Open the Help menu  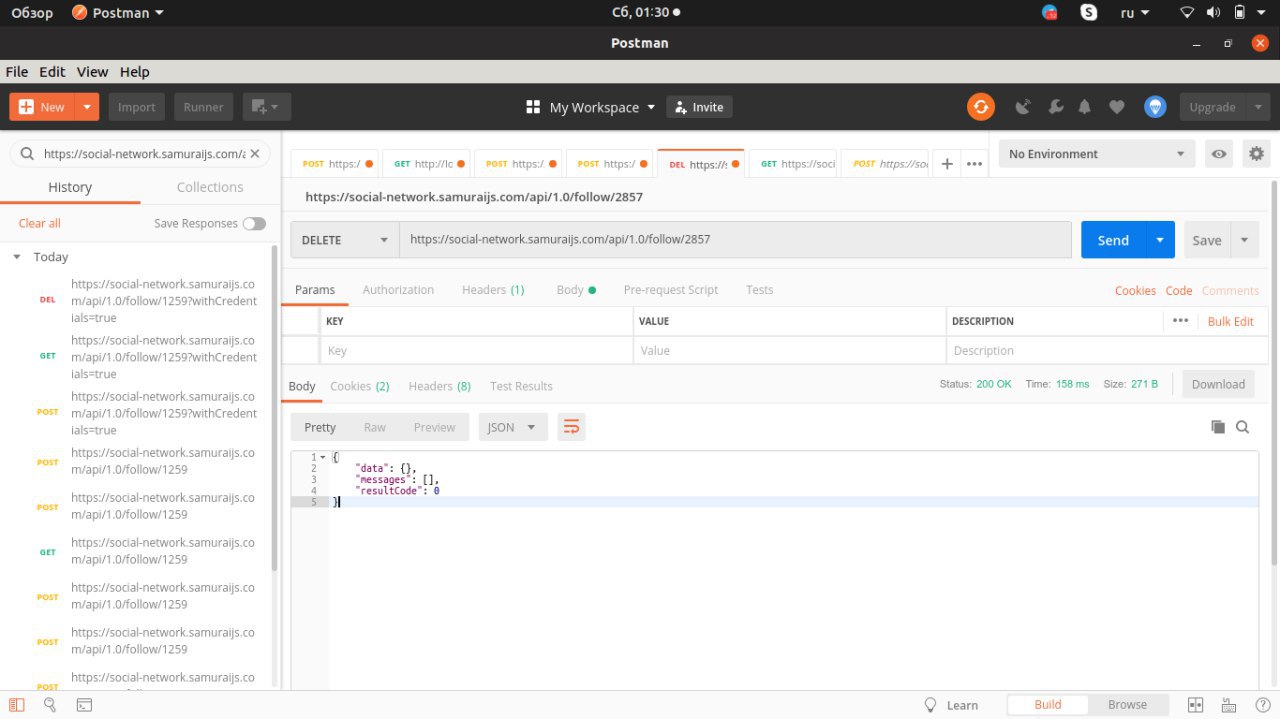[134, 72]
